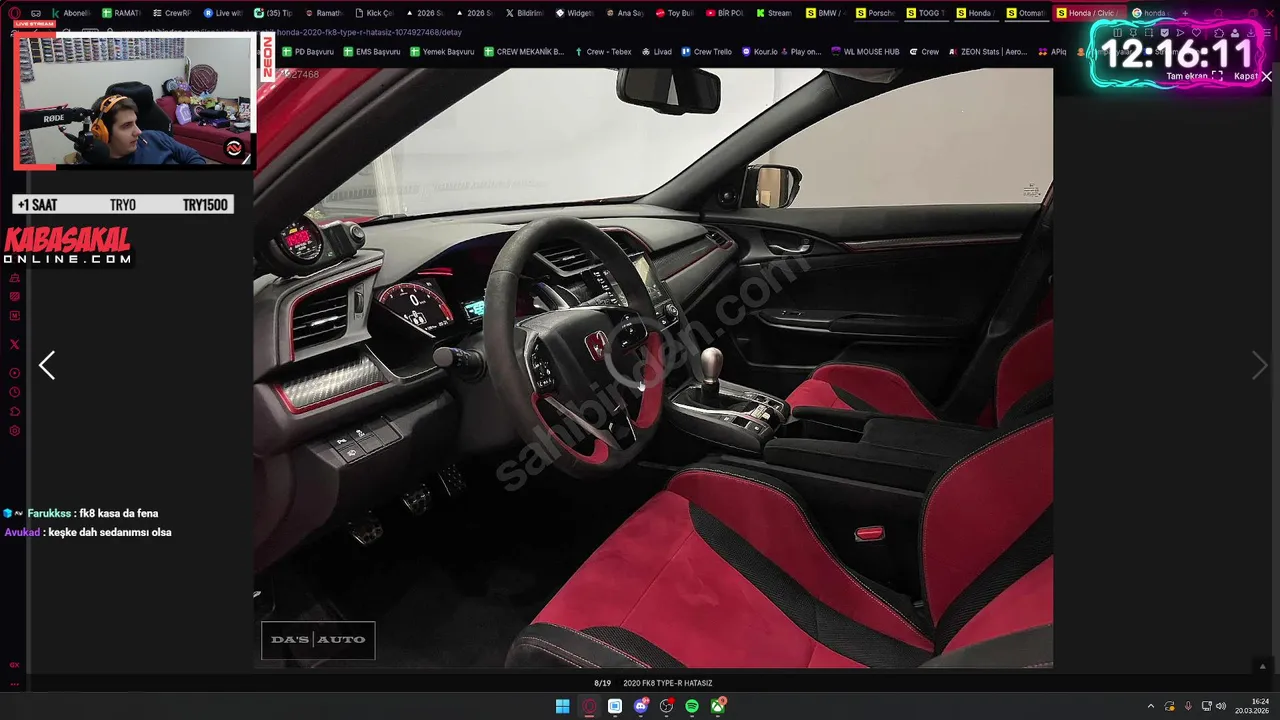This screenshot has width=1280, height=720.
Task: Open EMS Başvuru bookmark
Action: (371, 51)
